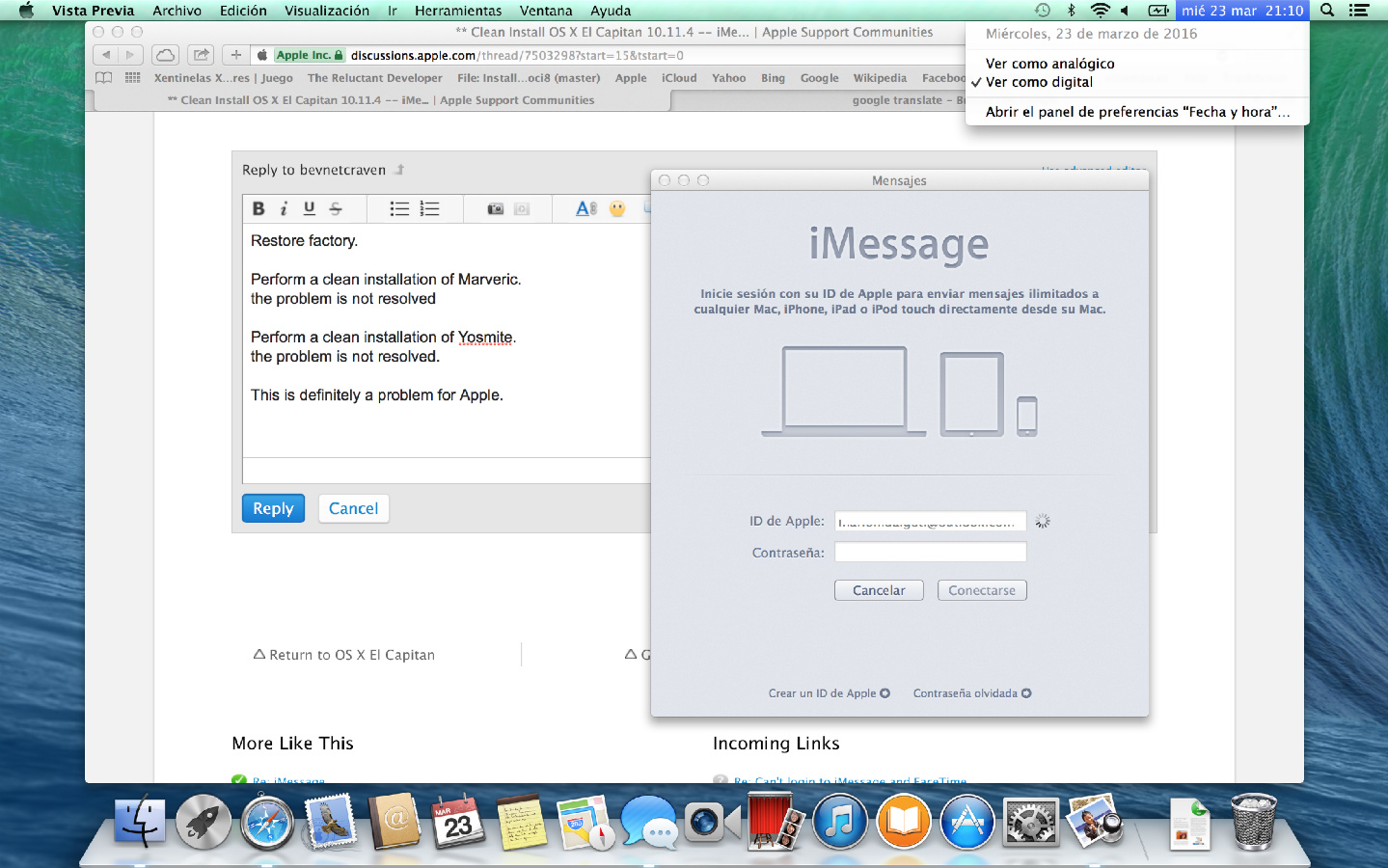Open the Visualización menu
This screenshot has height=868, width=1388.
[327, 11]
